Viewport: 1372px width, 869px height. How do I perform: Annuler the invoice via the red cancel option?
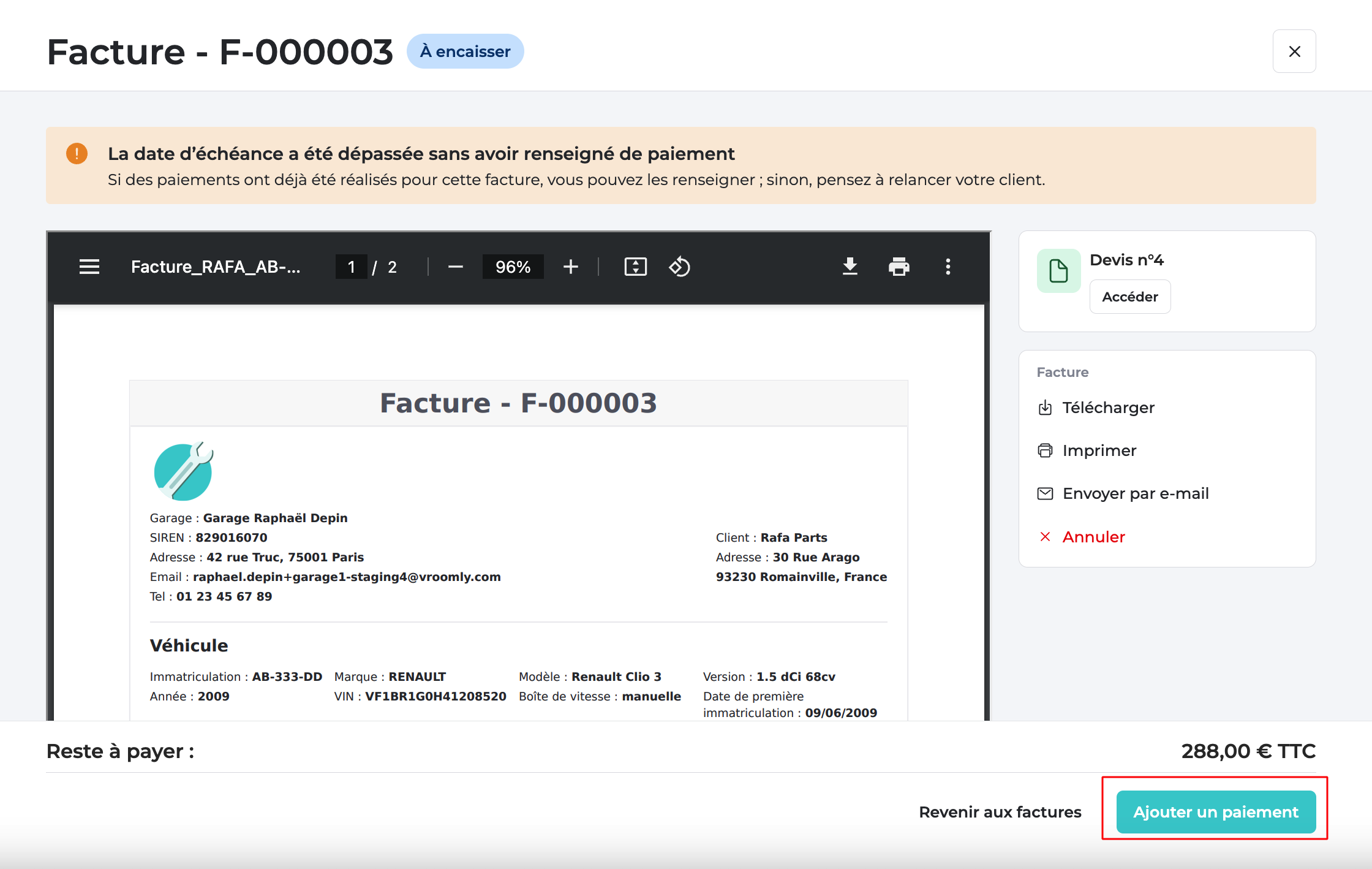[x=1094, y=537]
